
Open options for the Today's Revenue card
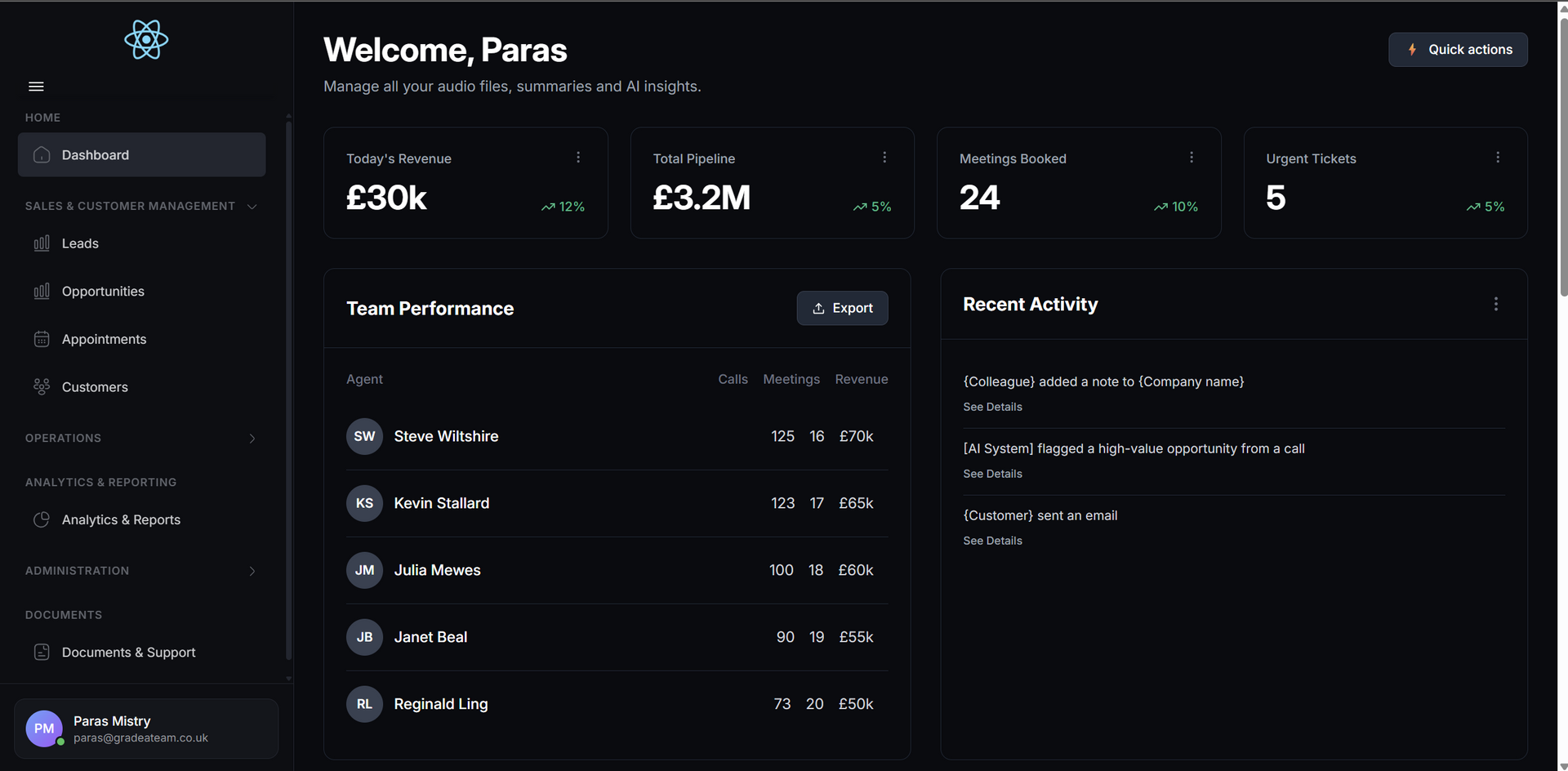tap(578, 157)
